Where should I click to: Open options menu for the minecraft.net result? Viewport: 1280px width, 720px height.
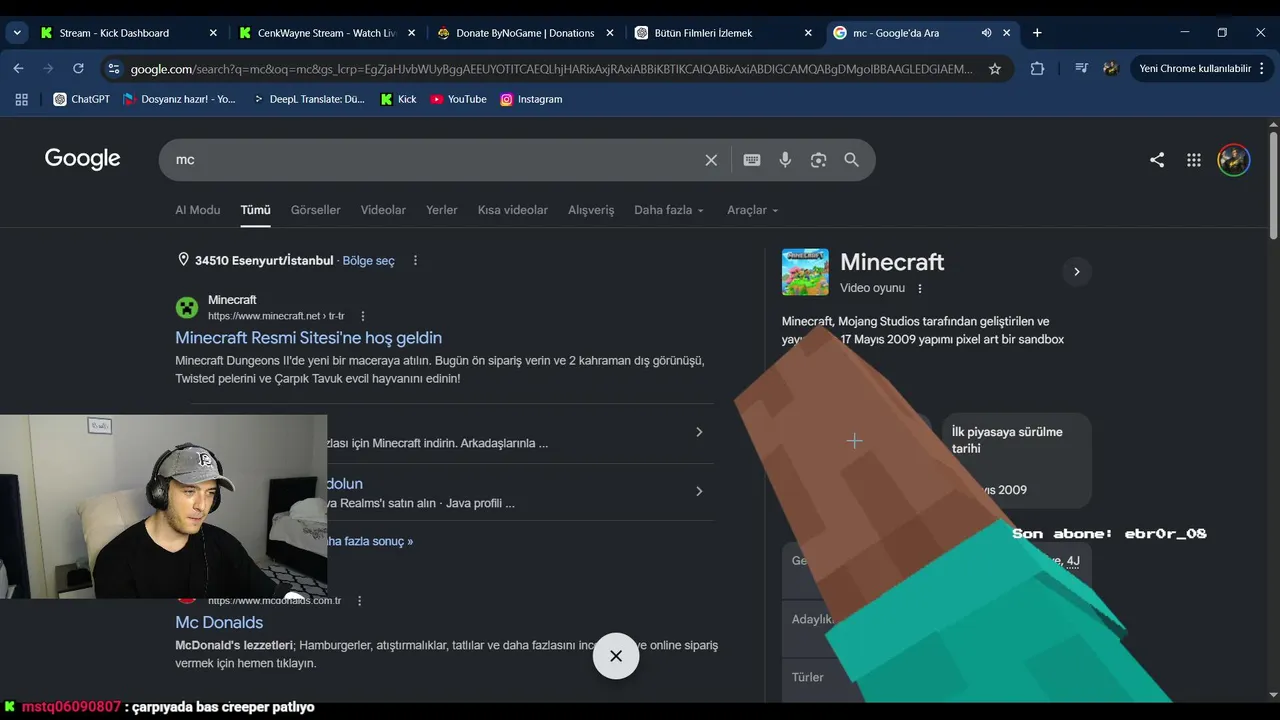tap(363, 316)
